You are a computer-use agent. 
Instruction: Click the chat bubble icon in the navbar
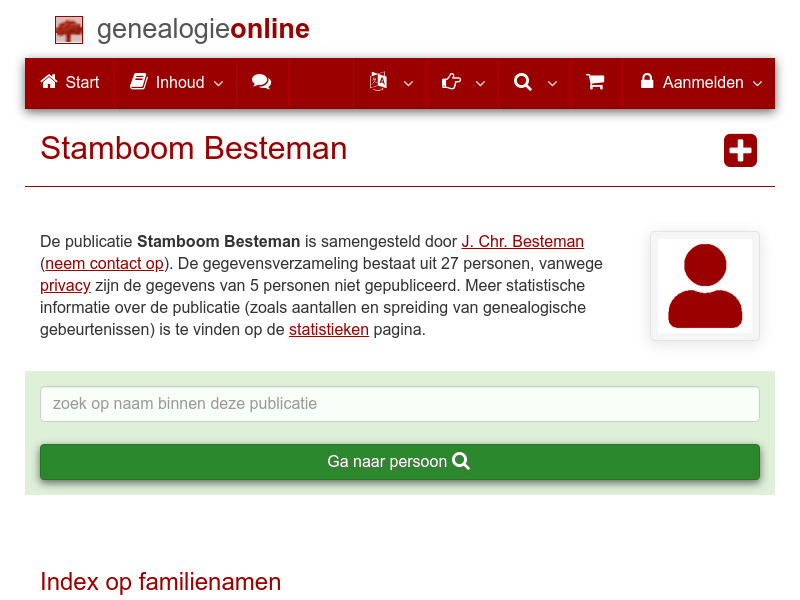(262, 83)
